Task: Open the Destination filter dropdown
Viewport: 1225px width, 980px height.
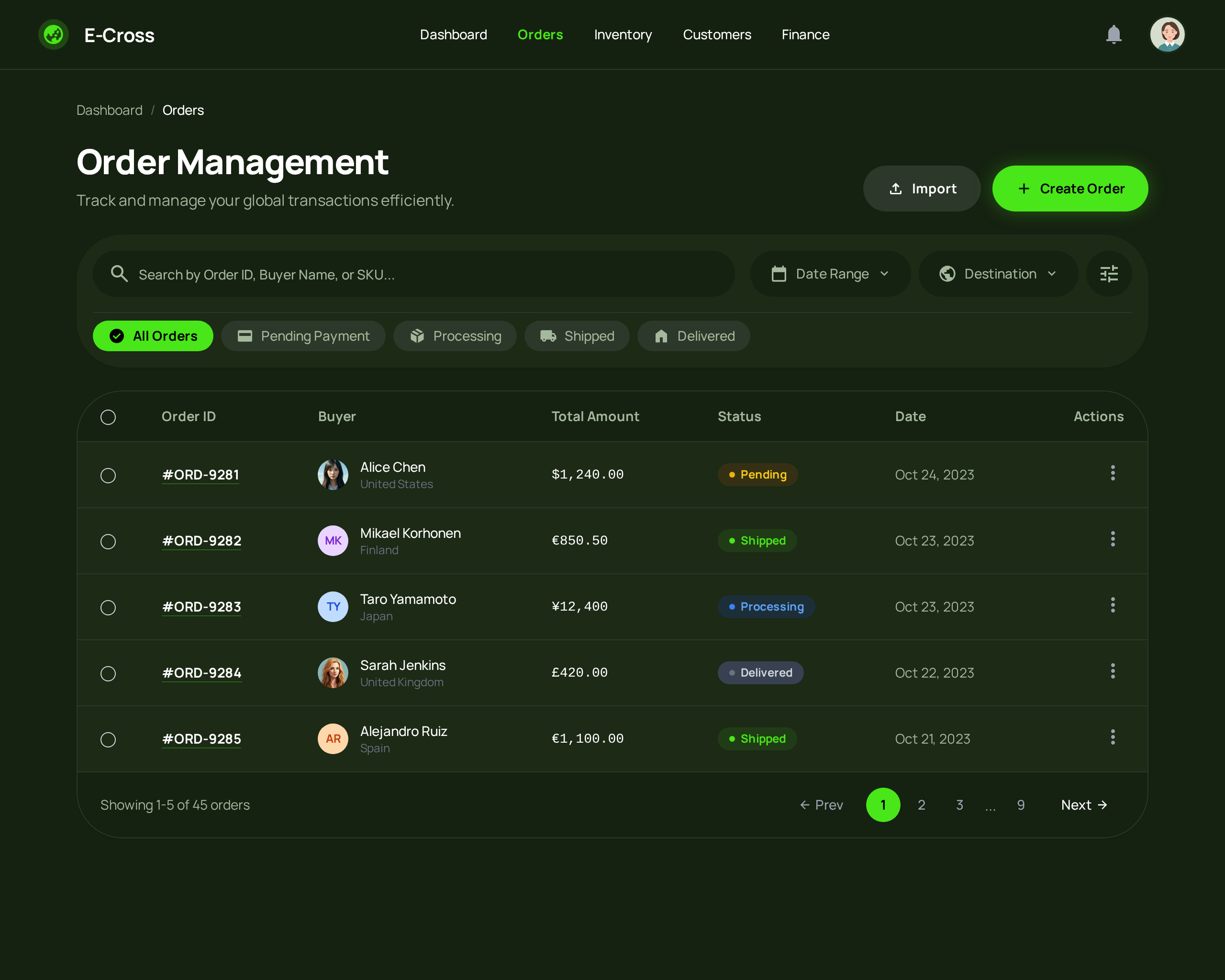Action: (998, 274)
